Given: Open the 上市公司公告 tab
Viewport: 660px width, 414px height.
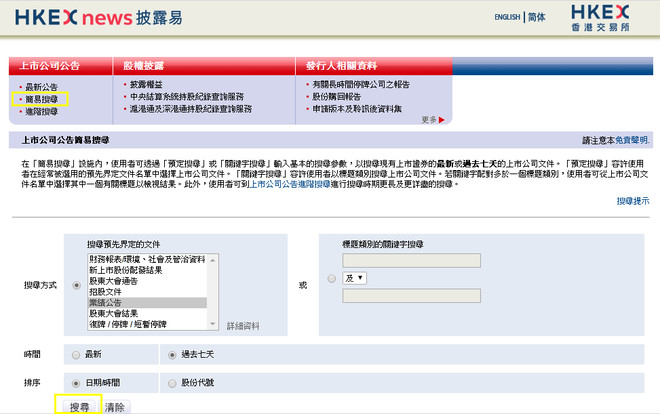Looking at the screenshot, I should [x=50, y=66].
